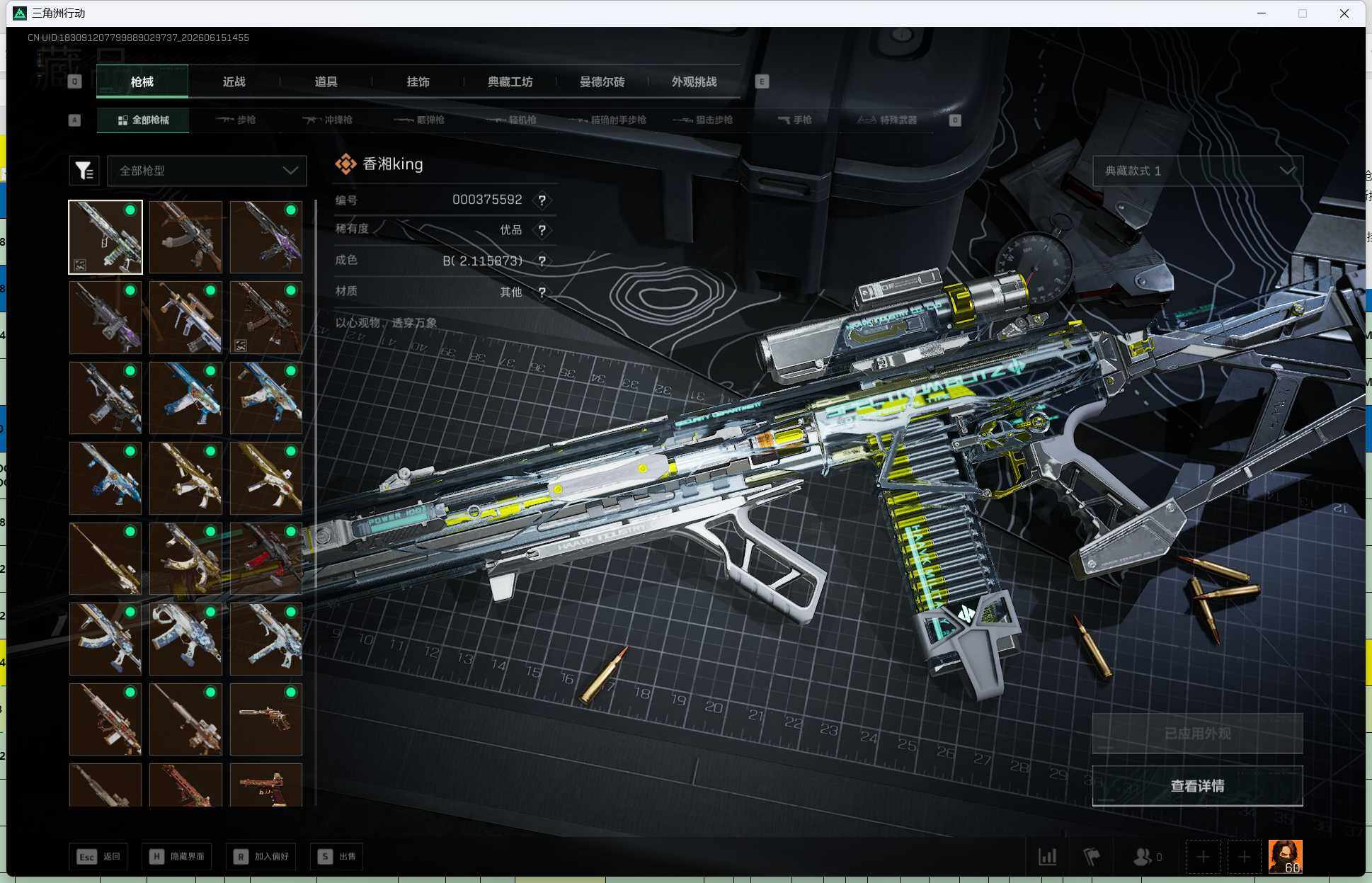Image resolution: width=1372 pixels, height=883 pixels.
Task: Select the 手枪 category
Action: [795, 120]
